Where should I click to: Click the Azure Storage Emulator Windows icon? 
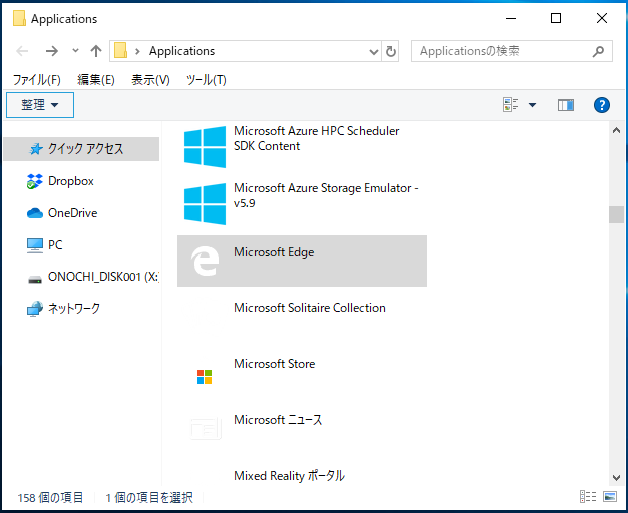[x=205, y=204]
